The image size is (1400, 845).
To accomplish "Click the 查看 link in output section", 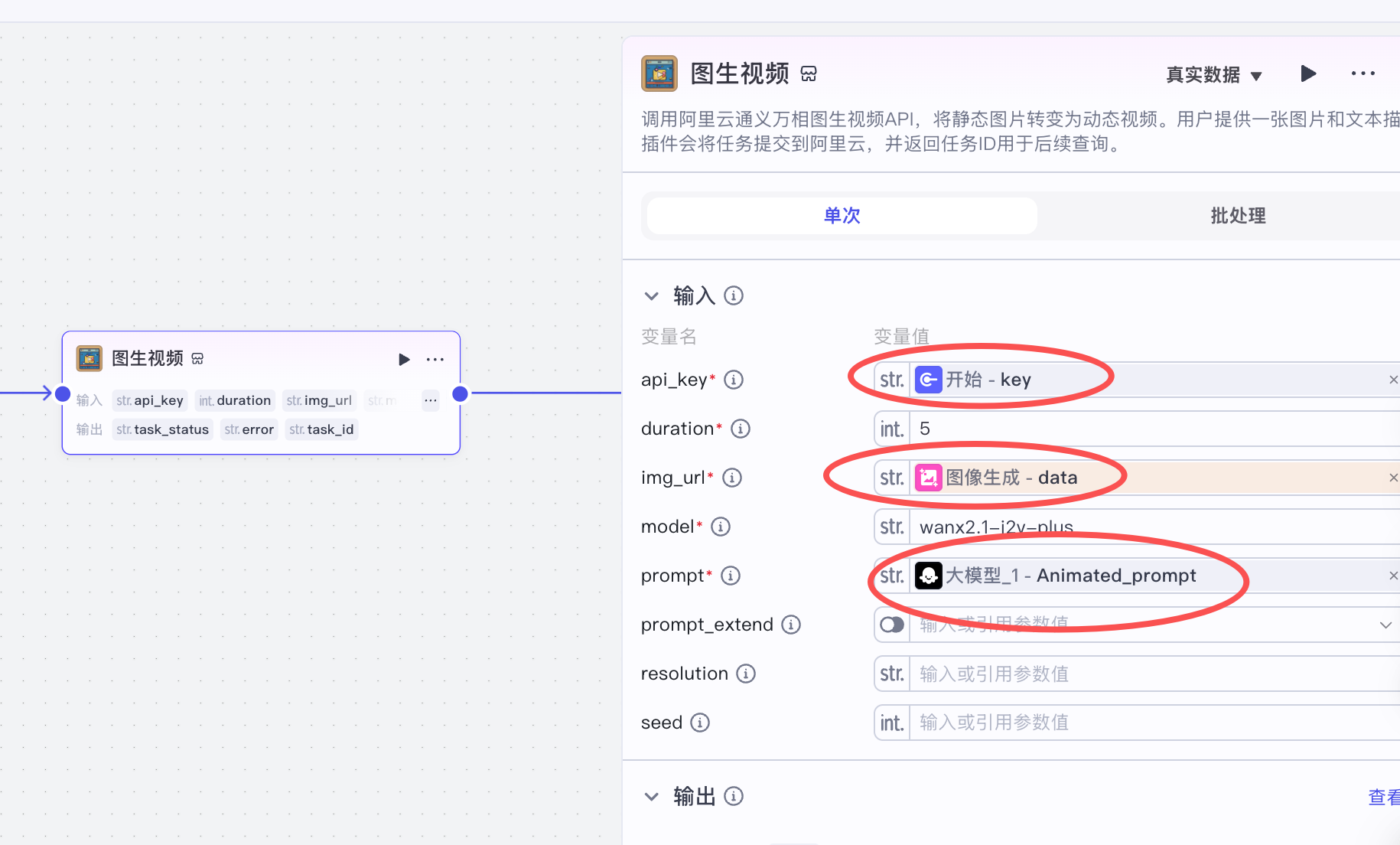I will [x=1383, y=797].
